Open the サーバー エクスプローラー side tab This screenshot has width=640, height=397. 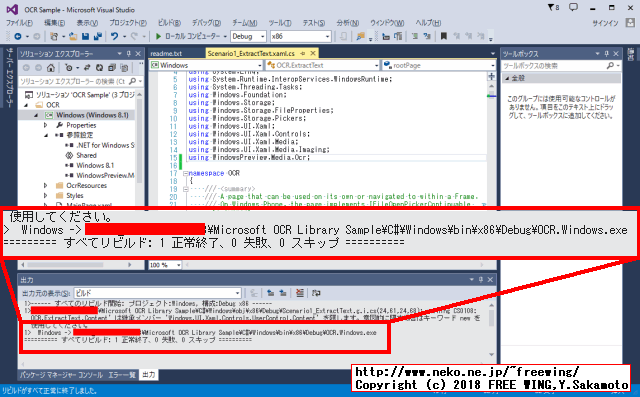pos(10,78)
